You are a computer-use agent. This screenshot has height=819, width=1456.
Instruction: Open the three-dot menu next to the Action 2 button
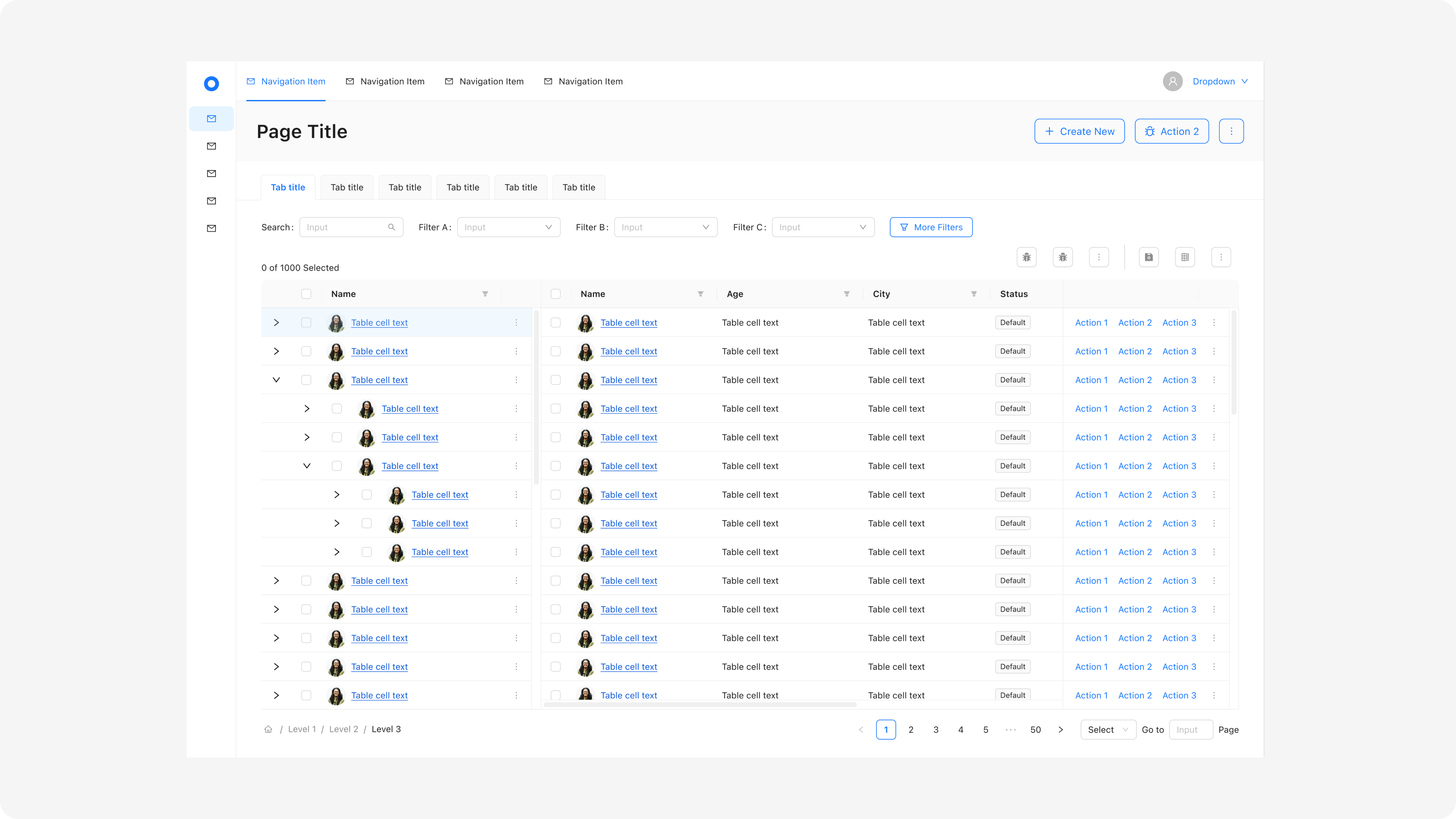tap(1231, 131)
